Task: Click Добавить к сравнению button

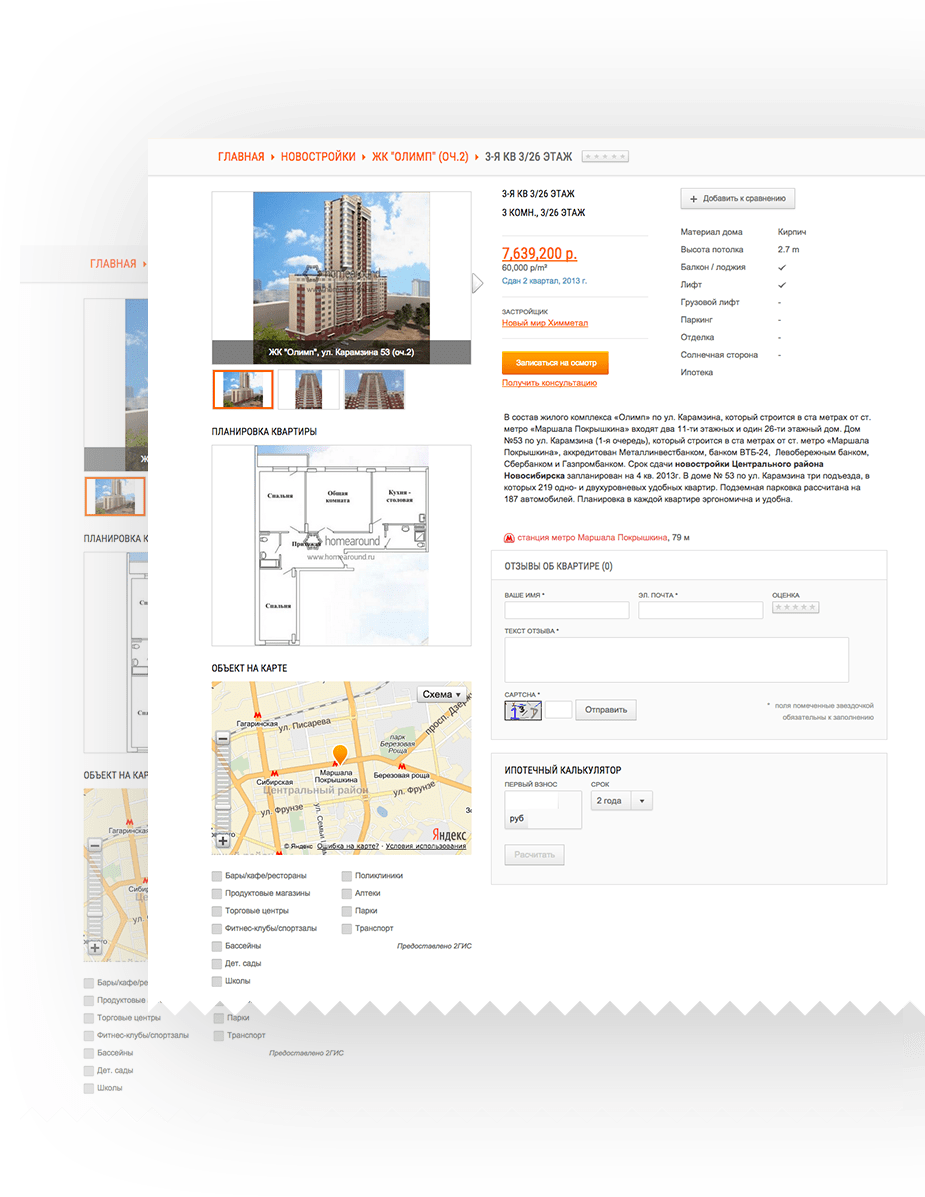Action: (x=737, y=199)
